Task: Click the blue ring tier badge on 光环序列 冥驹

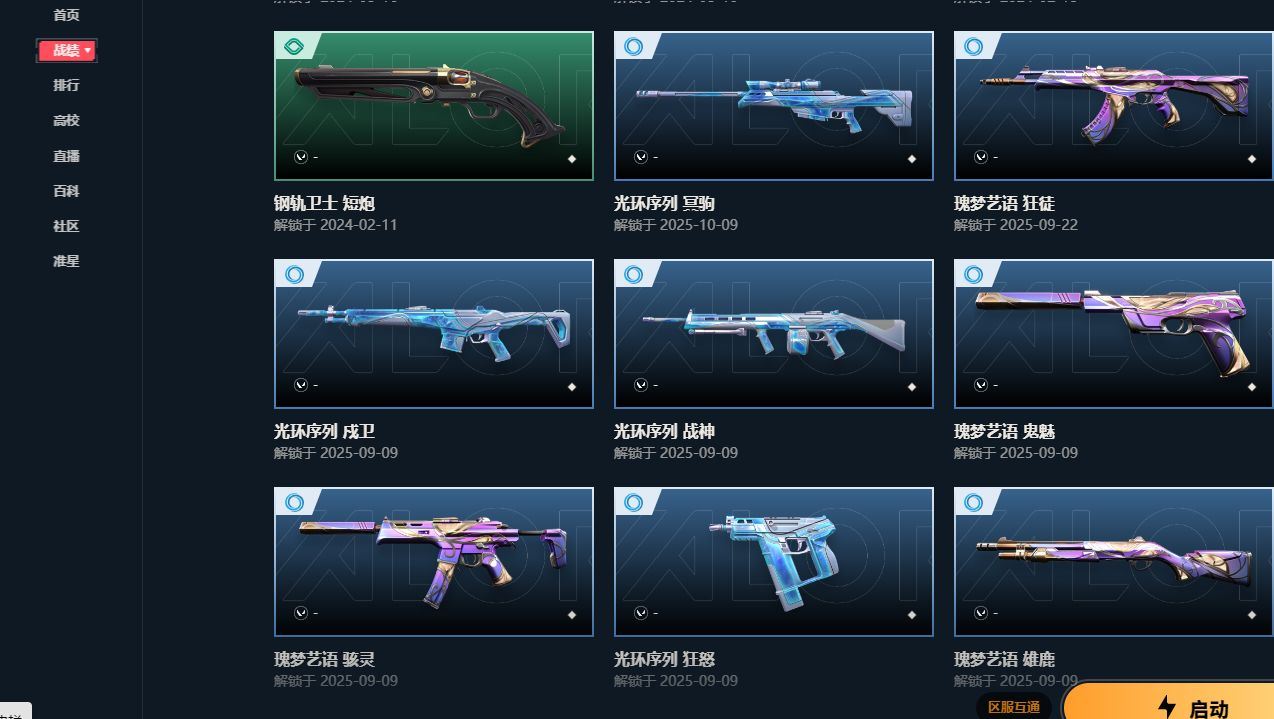Action: 634,46
